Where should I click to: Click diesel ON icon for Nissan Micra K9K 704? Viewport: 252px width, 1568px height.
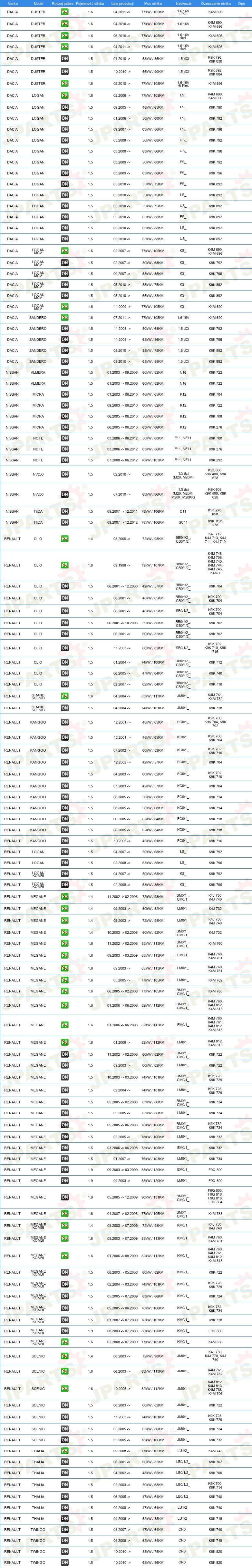(x=64, y=394)
